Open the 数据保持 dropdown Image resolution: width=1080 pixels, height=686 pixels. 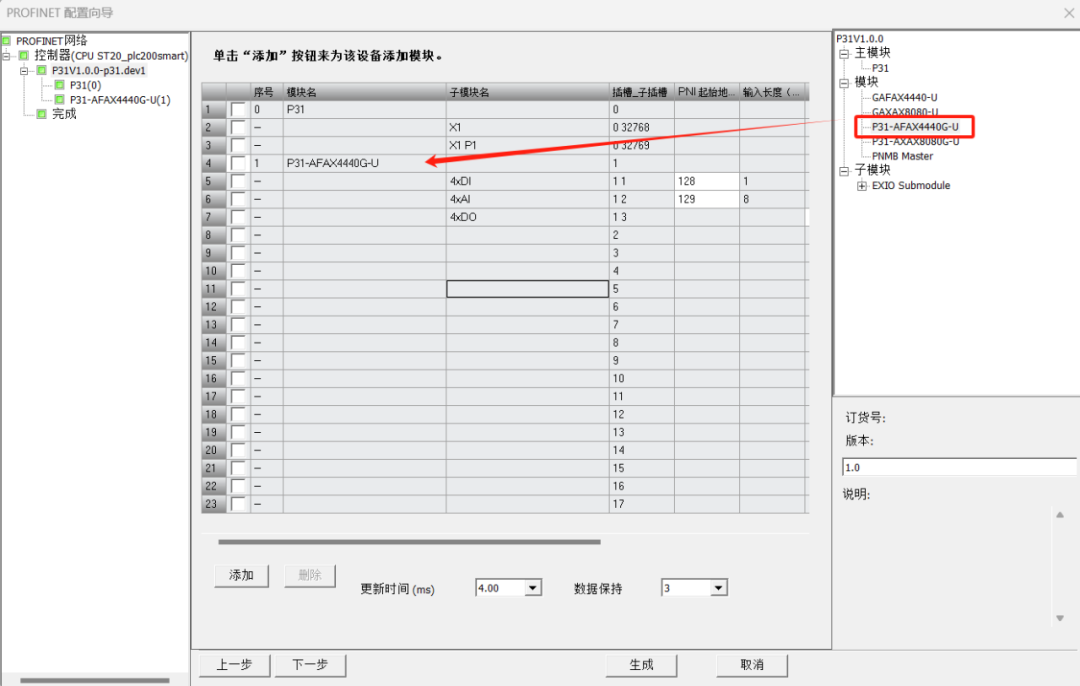(x=718, y=588)
